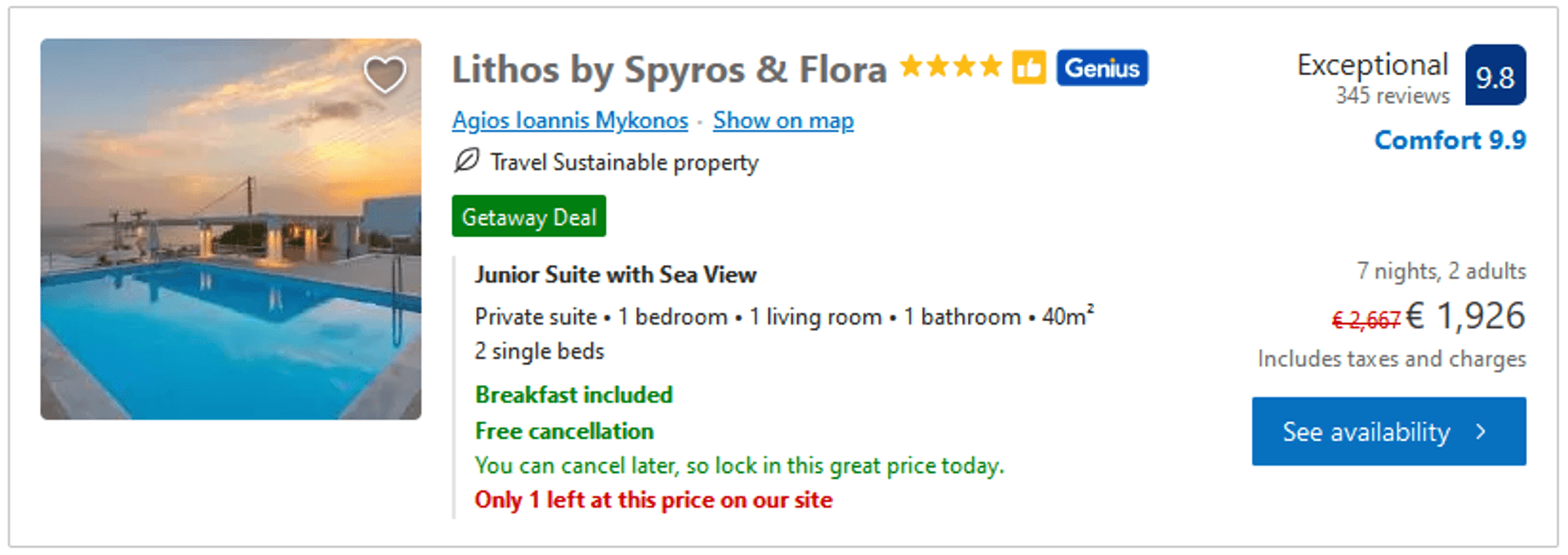The image size is (1568, 555).
Task: Select the Junior Suite with Sea View heading
Action: pos(616,275)
